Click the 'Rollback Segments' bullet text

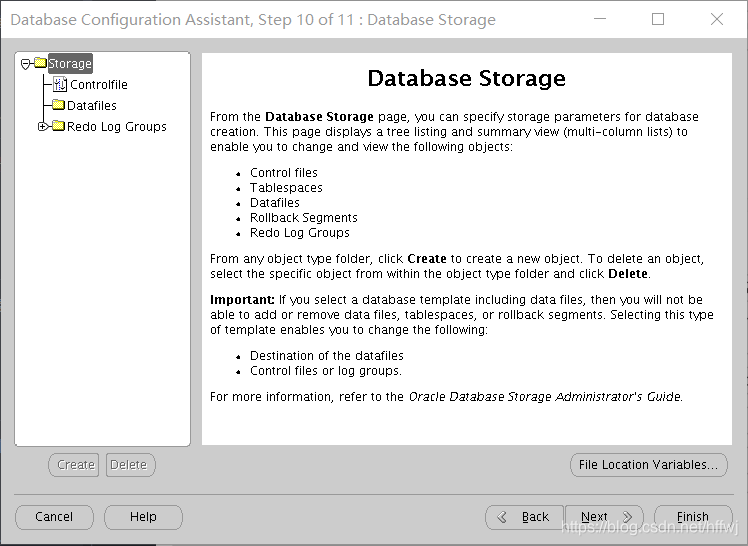tap(303, 218)
